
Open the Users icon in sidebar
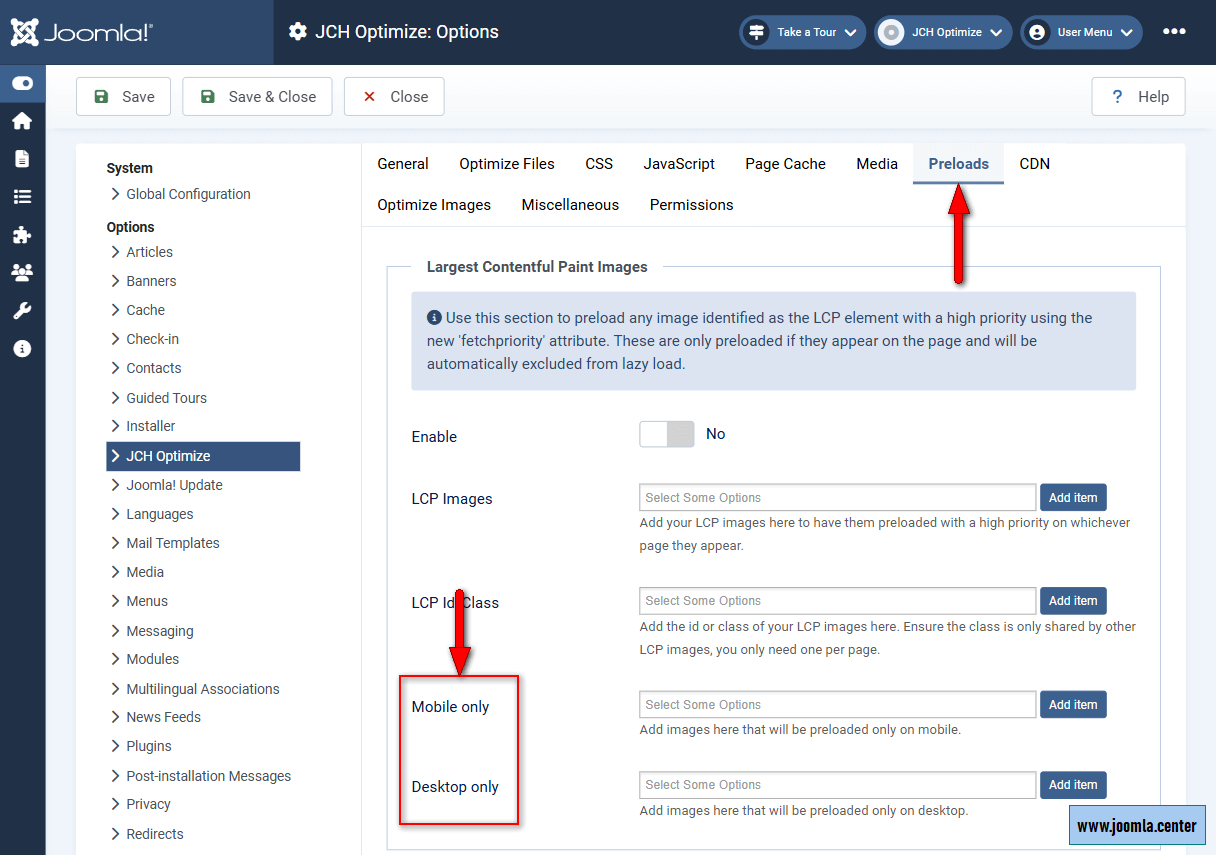click(x=22, y=272)
